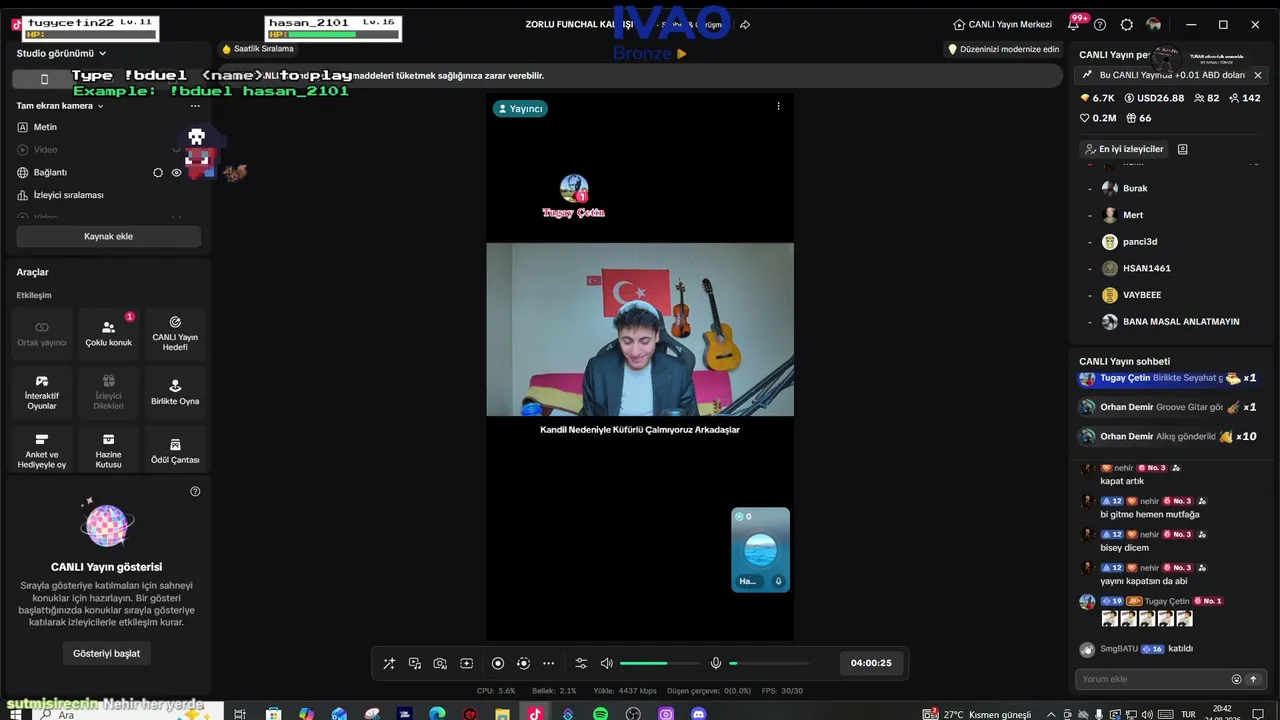Viewport: 1280px width, 720px height.
Task: Click the 04:00:25 stream timer
Action: click(x=871, y=663)
